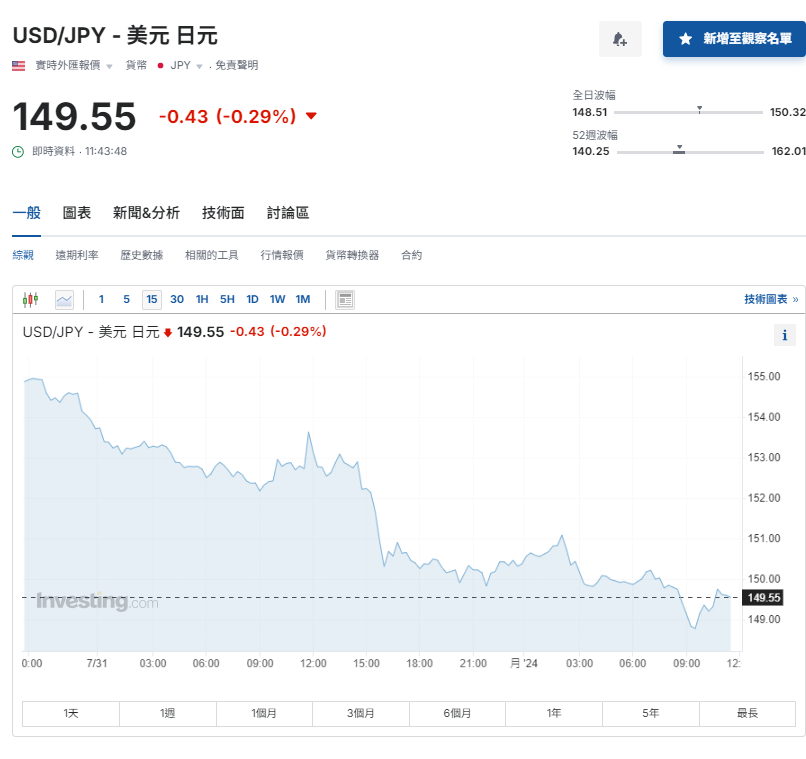The height and width of the screenshot is (759, 806).
Task: Select the 1個月 time range
Action: pos(264,713)
